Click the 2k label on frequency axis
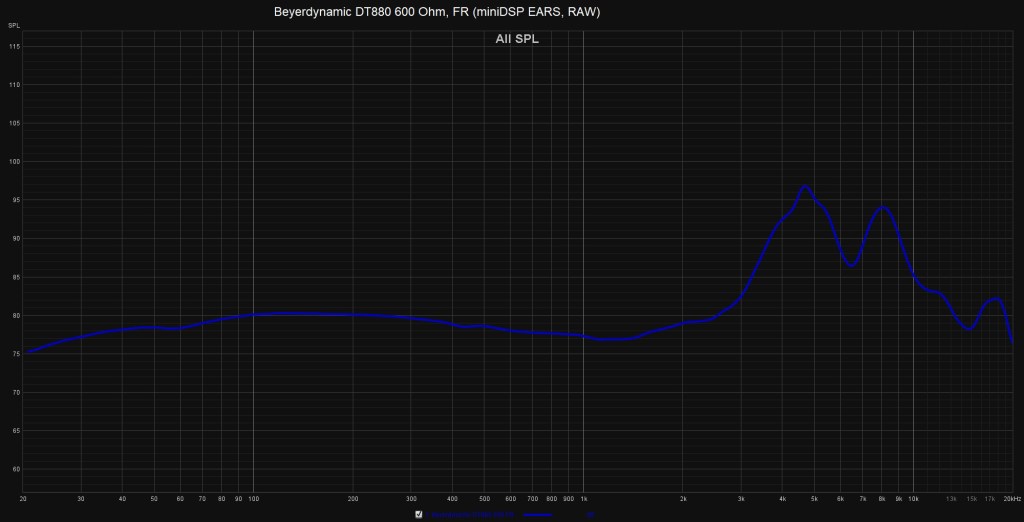Screen dimensions: 1024x522 point(683,497)
